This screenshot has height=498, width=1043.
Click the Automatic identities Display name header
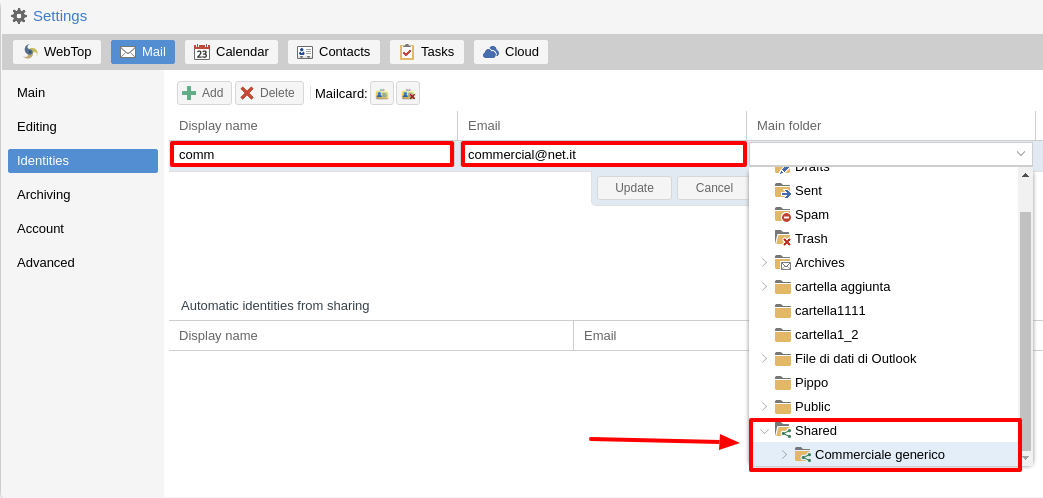pyautogui.click(x=371, y=336)
